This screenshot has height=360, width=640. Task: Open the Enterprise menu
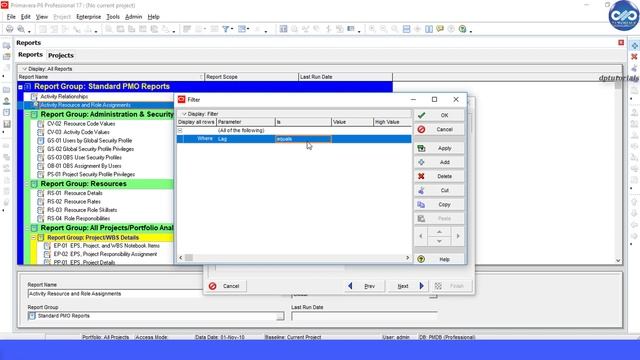click(89, 17)
